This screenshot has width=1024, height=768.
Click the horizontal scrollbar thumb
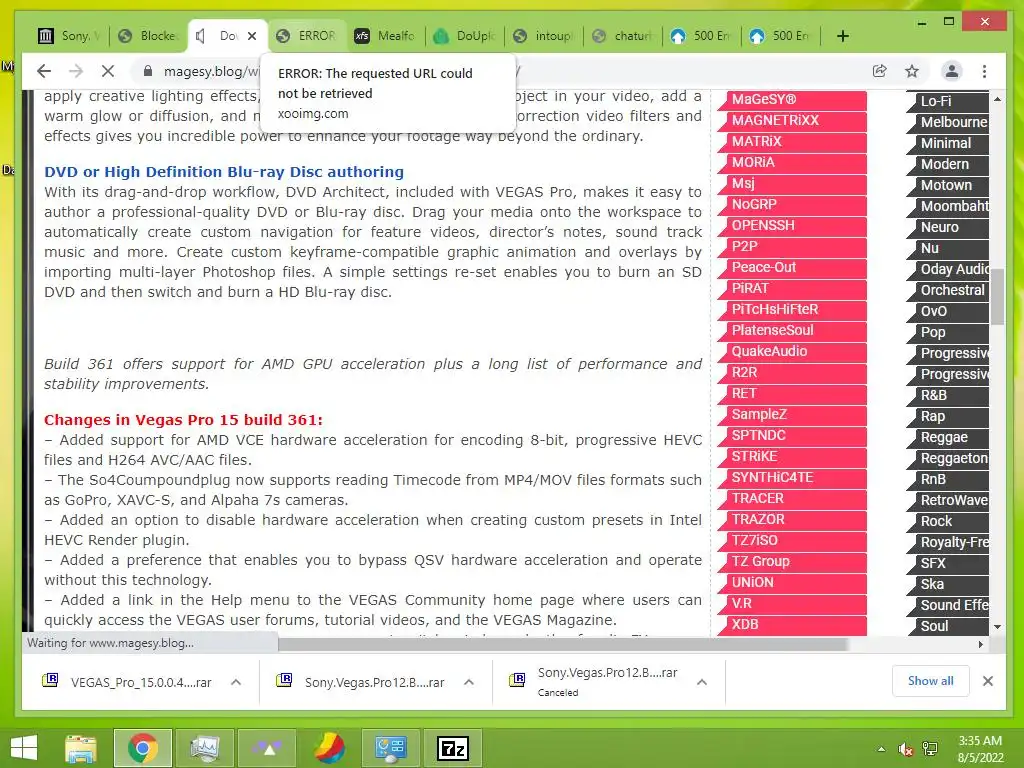pyautogui.click(x=563, y=644)
